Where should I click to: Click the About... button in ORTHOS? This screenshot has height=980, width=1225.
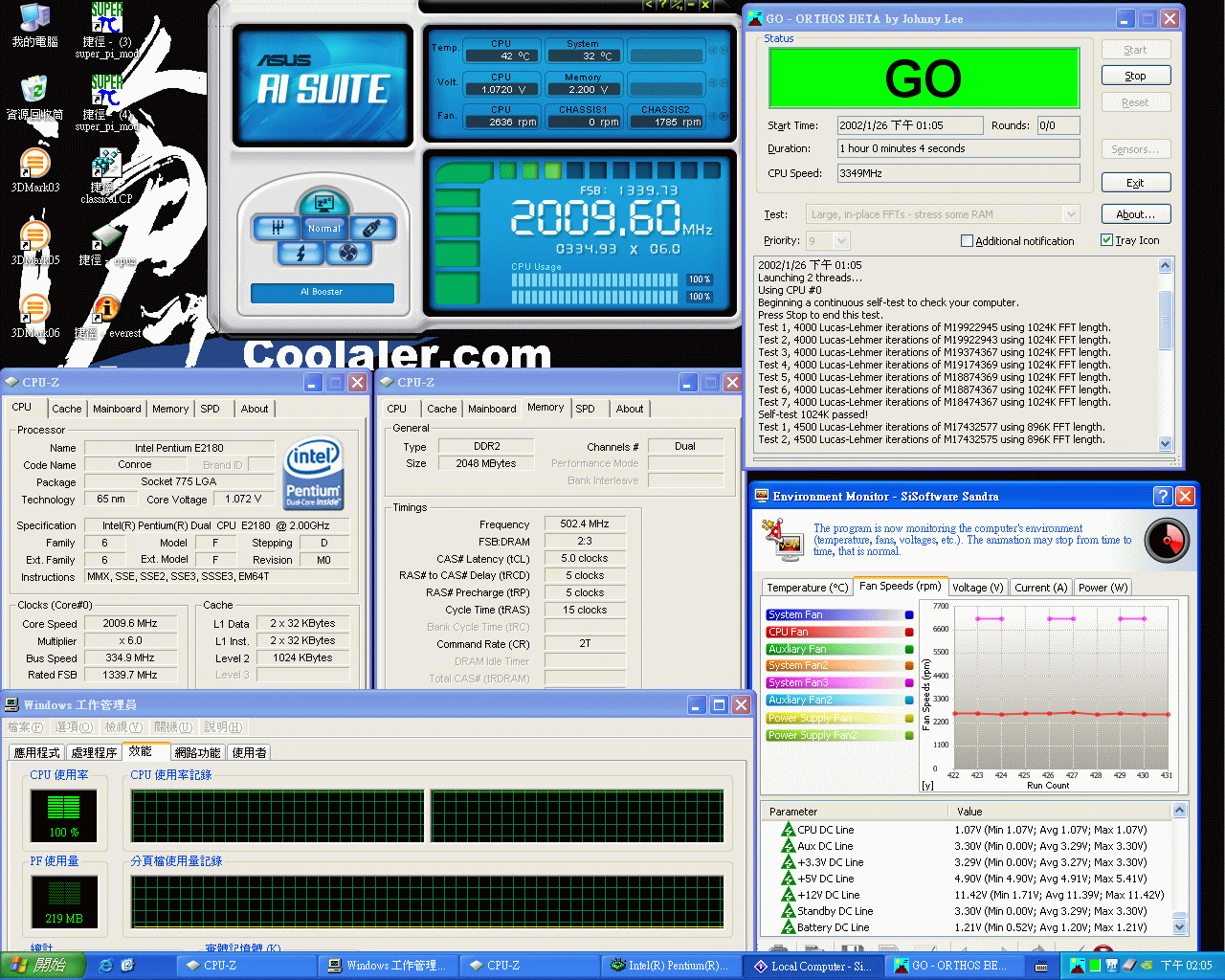click(x=1135, y=214)
